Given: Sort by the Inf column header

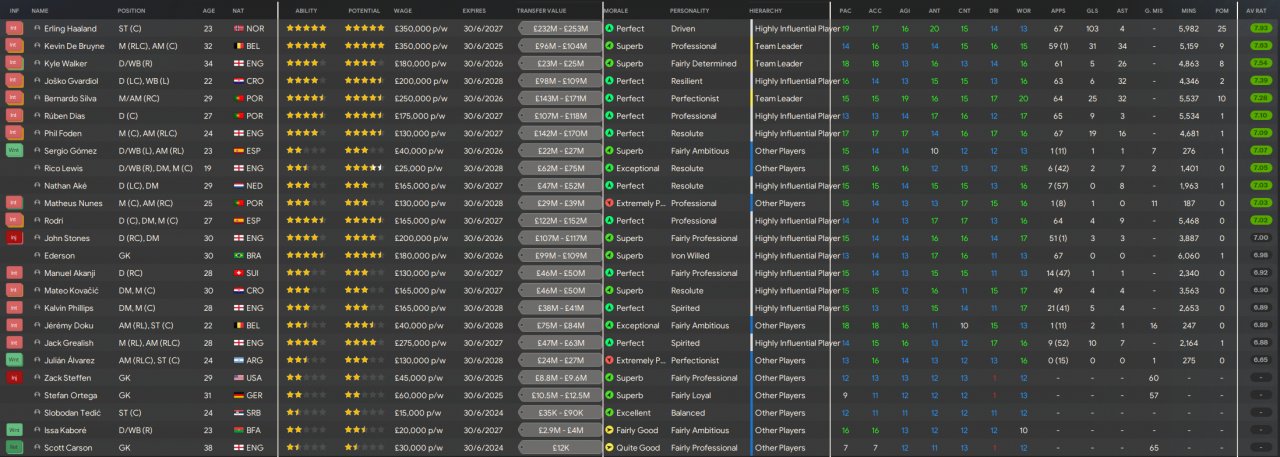Looking at the screenshot, I should coord(14,10).
